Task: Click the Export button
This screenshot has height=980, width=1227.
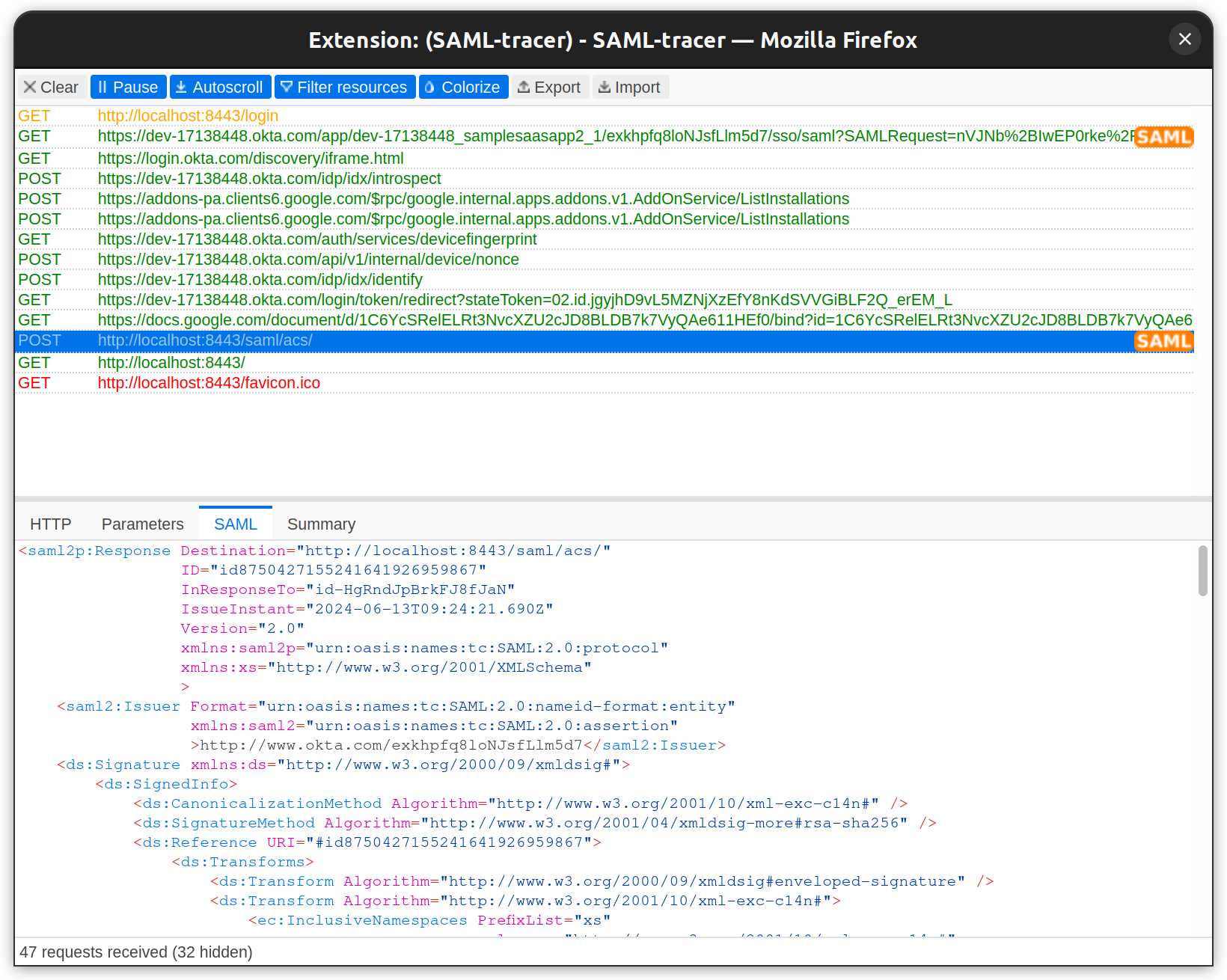Action: [550, 87]
